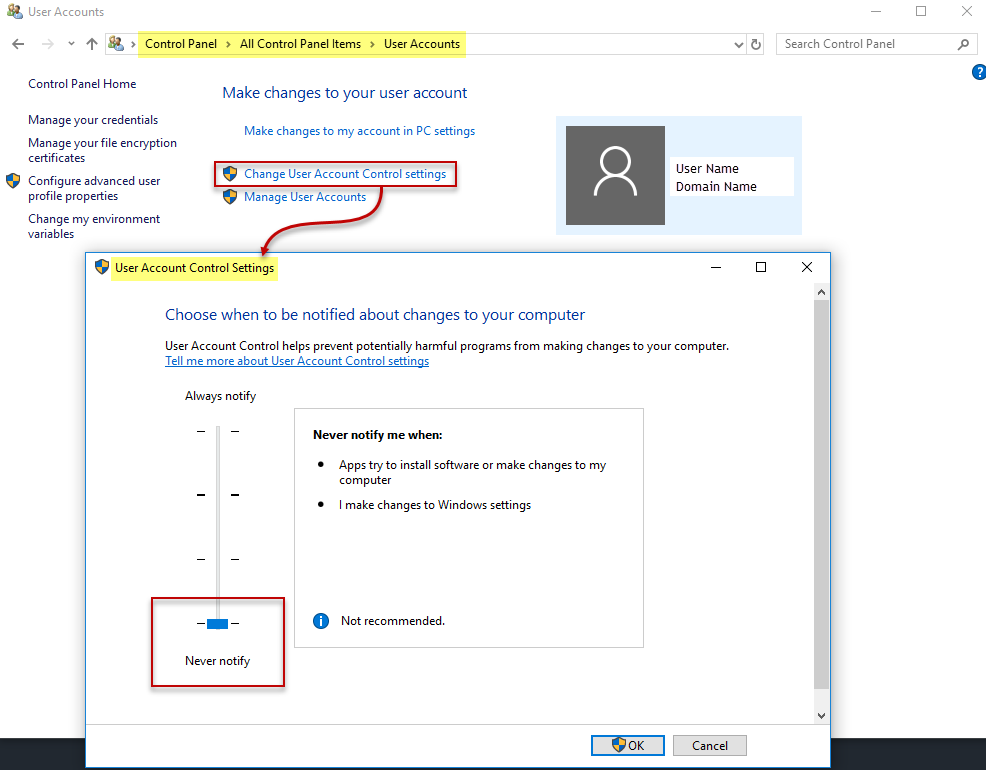Click Control Panel breadcrumb

tap(181, 44)
